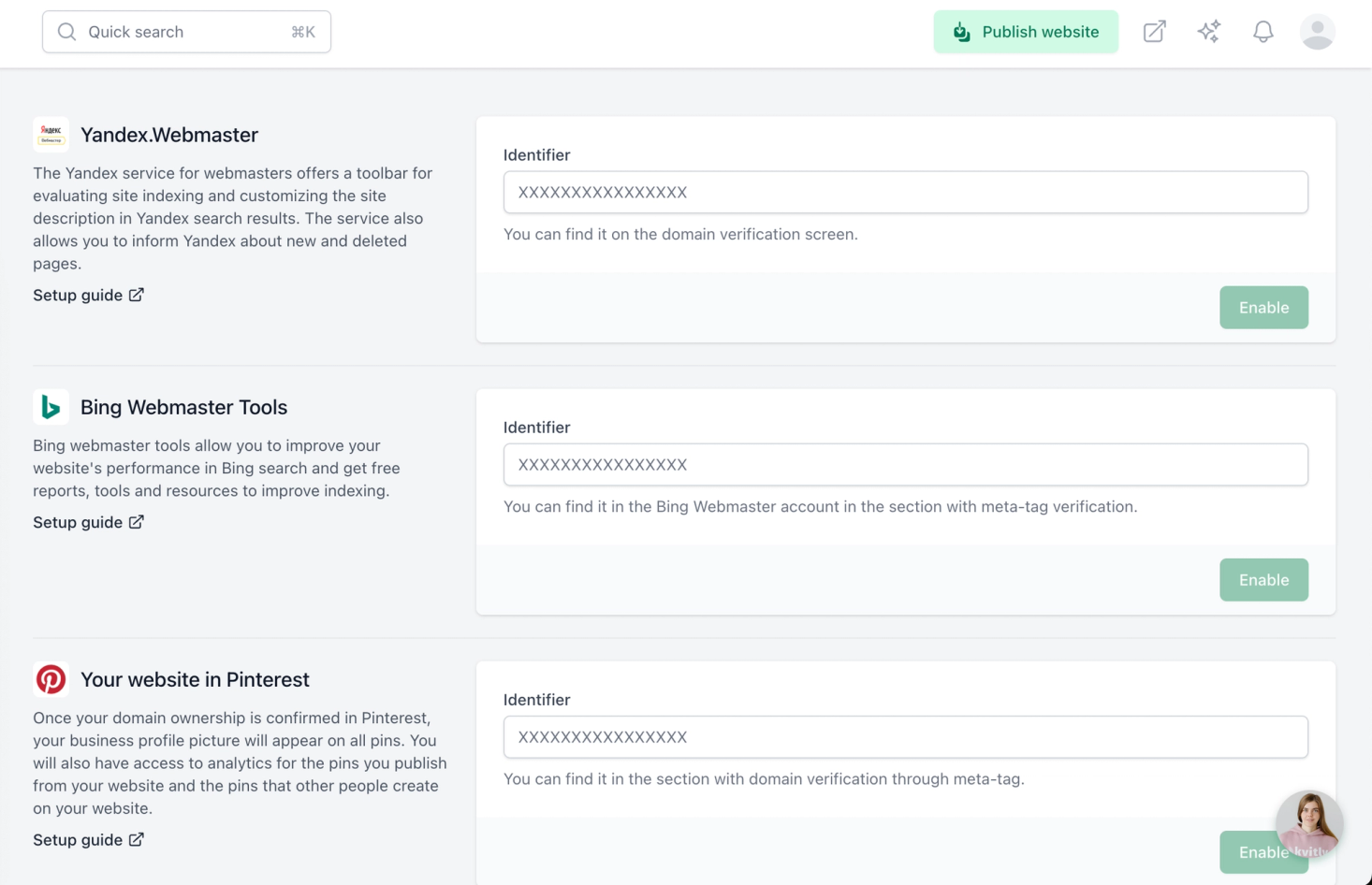
Task: Click hint about domain verification through meta-tag
Action: 764,778
